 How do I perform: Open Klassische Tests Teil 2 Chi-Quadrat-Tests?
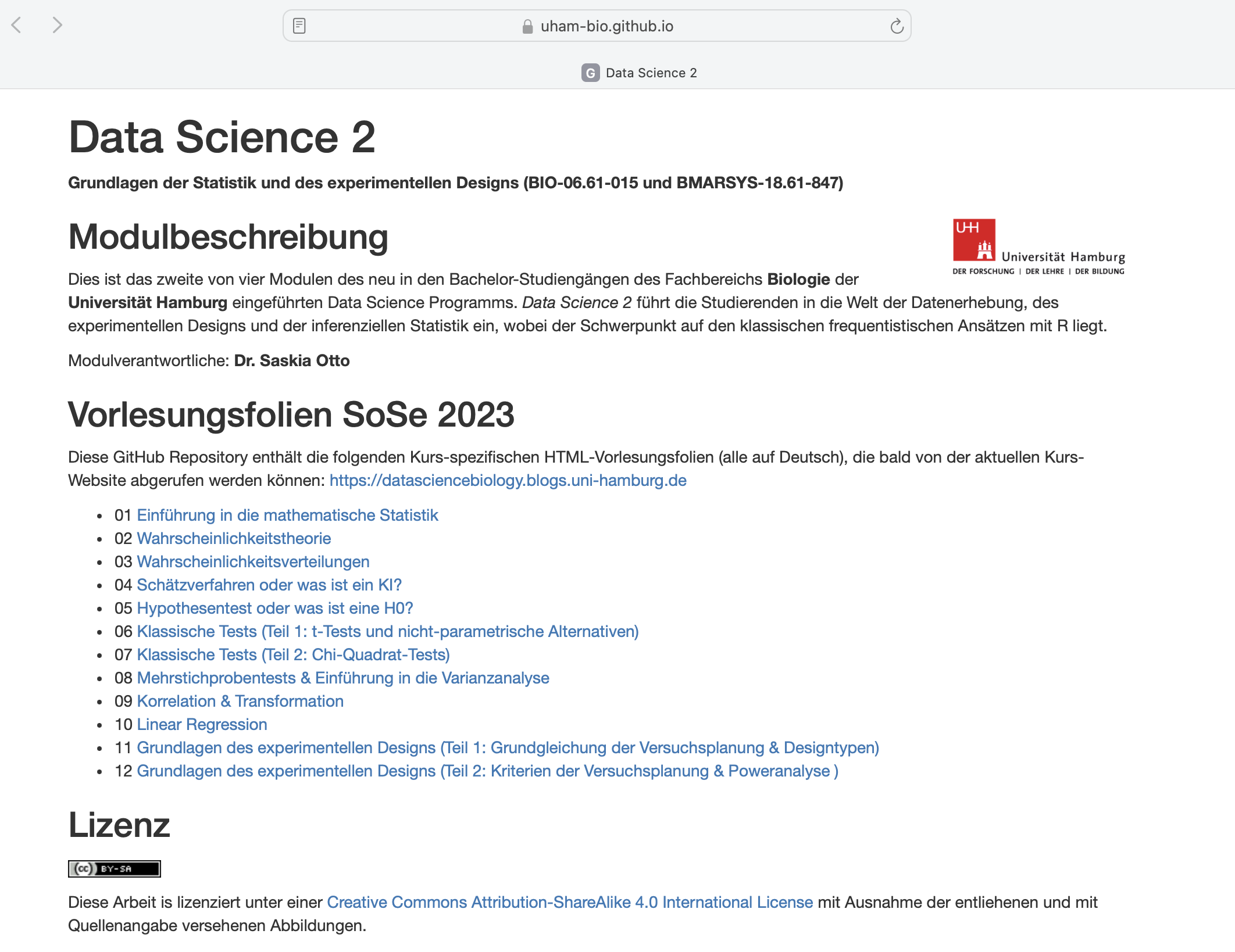tap(293, 654)
